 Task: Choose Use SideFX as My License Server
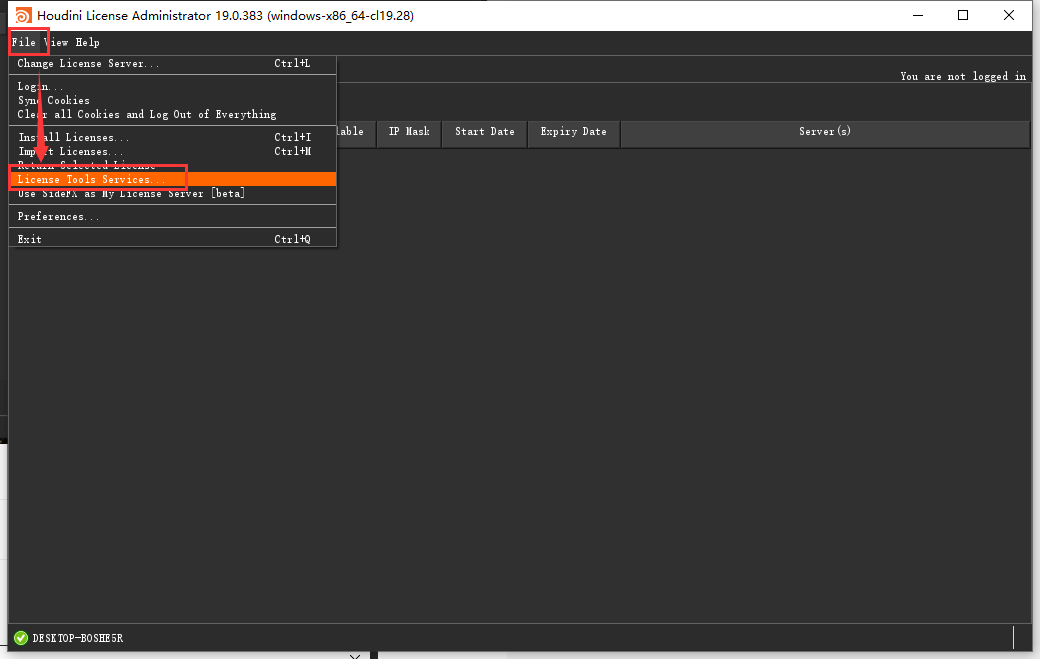(x=172, y=194)
